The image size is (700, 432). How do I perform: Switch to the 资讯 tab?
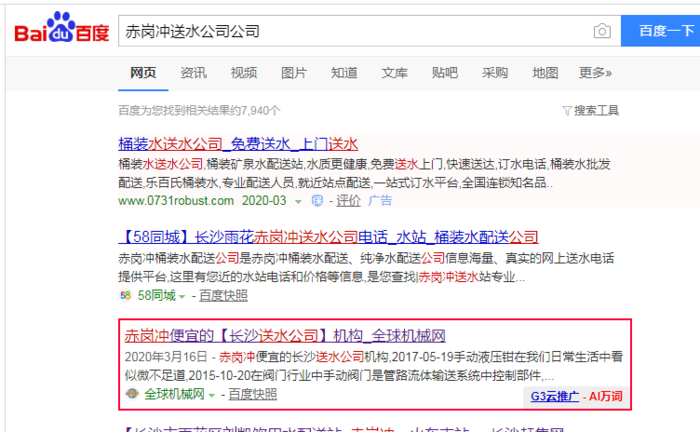(x=193, y=73)
